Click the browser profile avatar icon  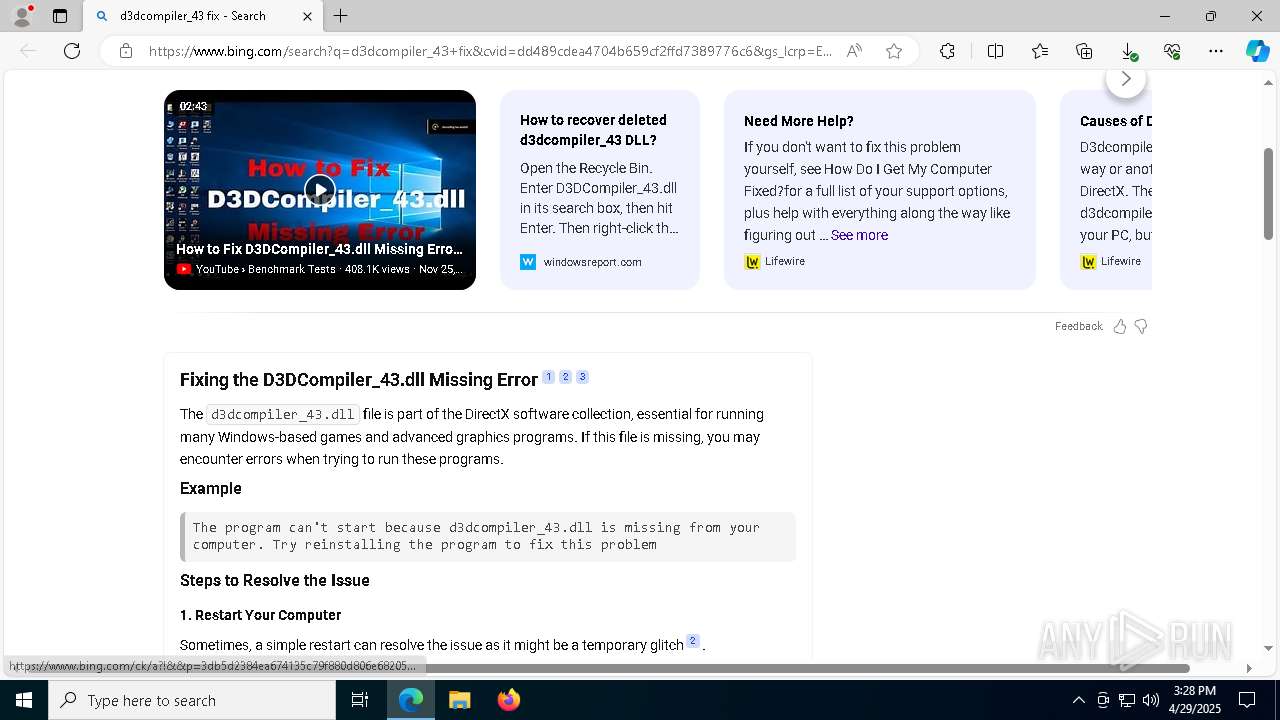pos(21,16)
